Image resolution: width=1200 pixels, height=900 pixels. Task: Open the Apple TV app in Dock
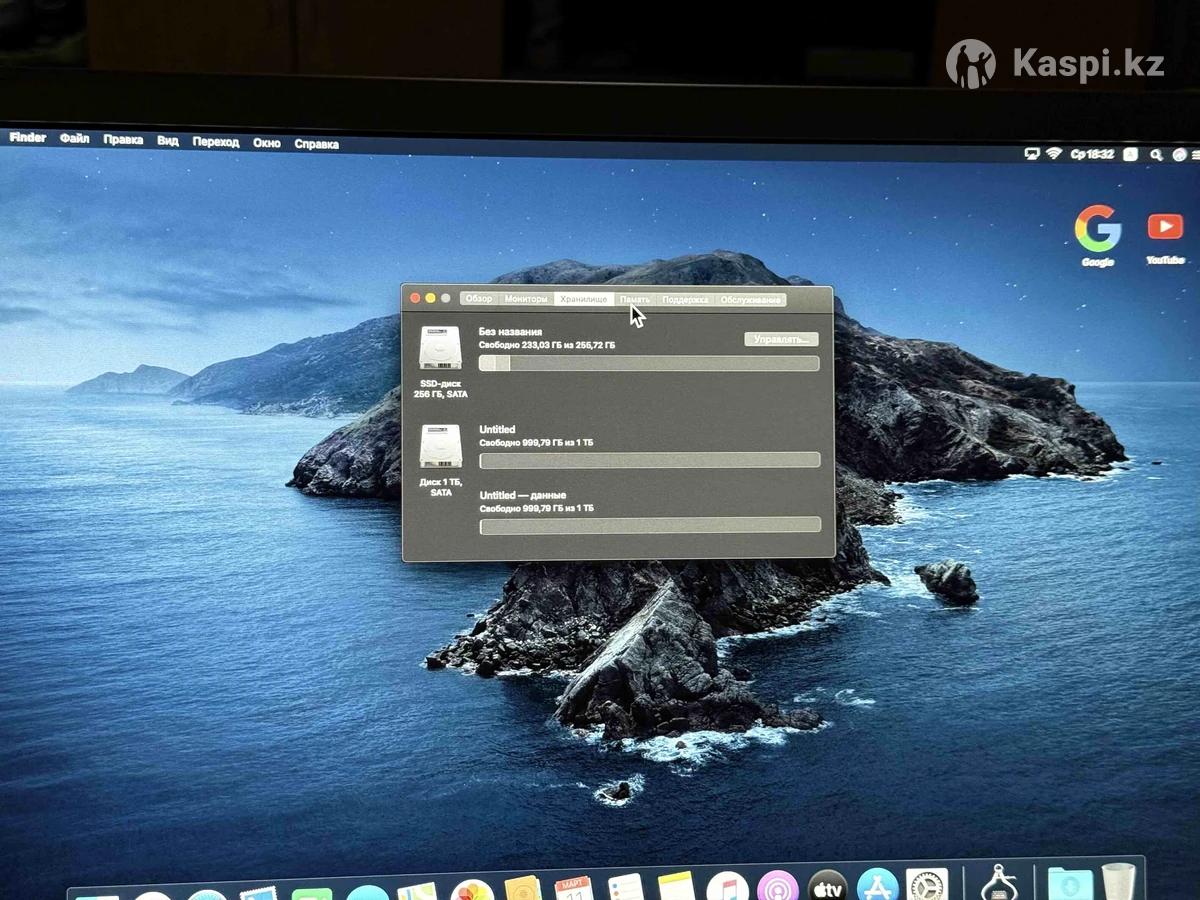[x=828, y=886]
